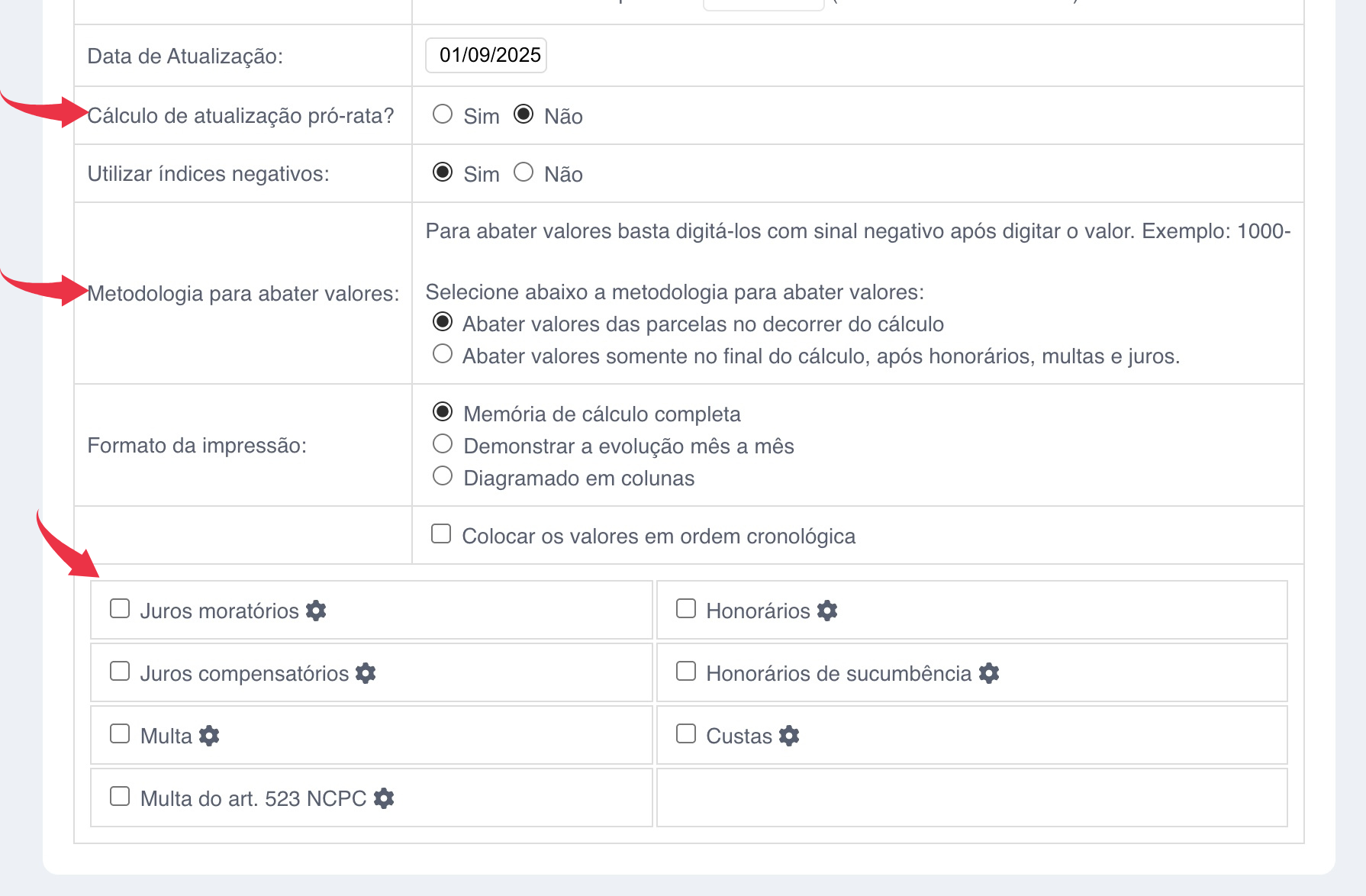The height and width of the screenshot is (896, 1366).
Task: Check the Multa do art. 523 NCPC box
Action: (x=120, y=797)
